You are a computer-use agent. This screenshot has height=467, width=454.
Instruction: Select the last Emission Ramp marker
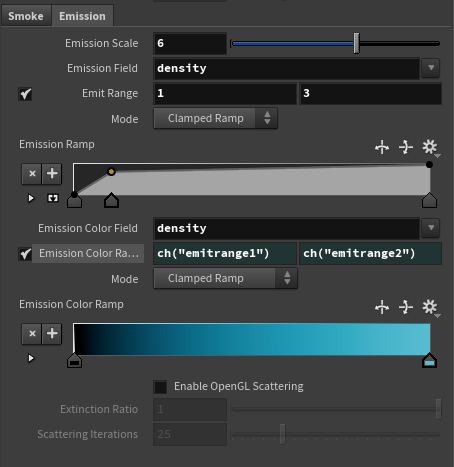coord(429,200)
